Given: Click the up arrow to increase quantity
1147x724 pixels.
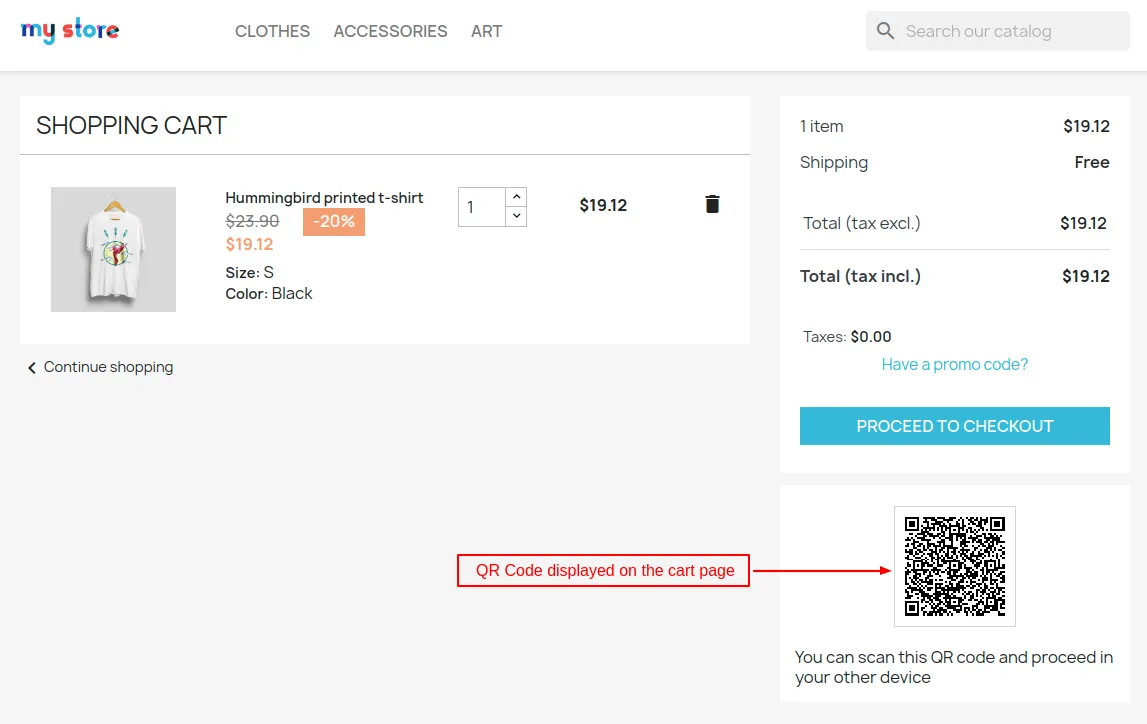Looking at the screenshot, I should pyautogui.click(x=516, y=195).
